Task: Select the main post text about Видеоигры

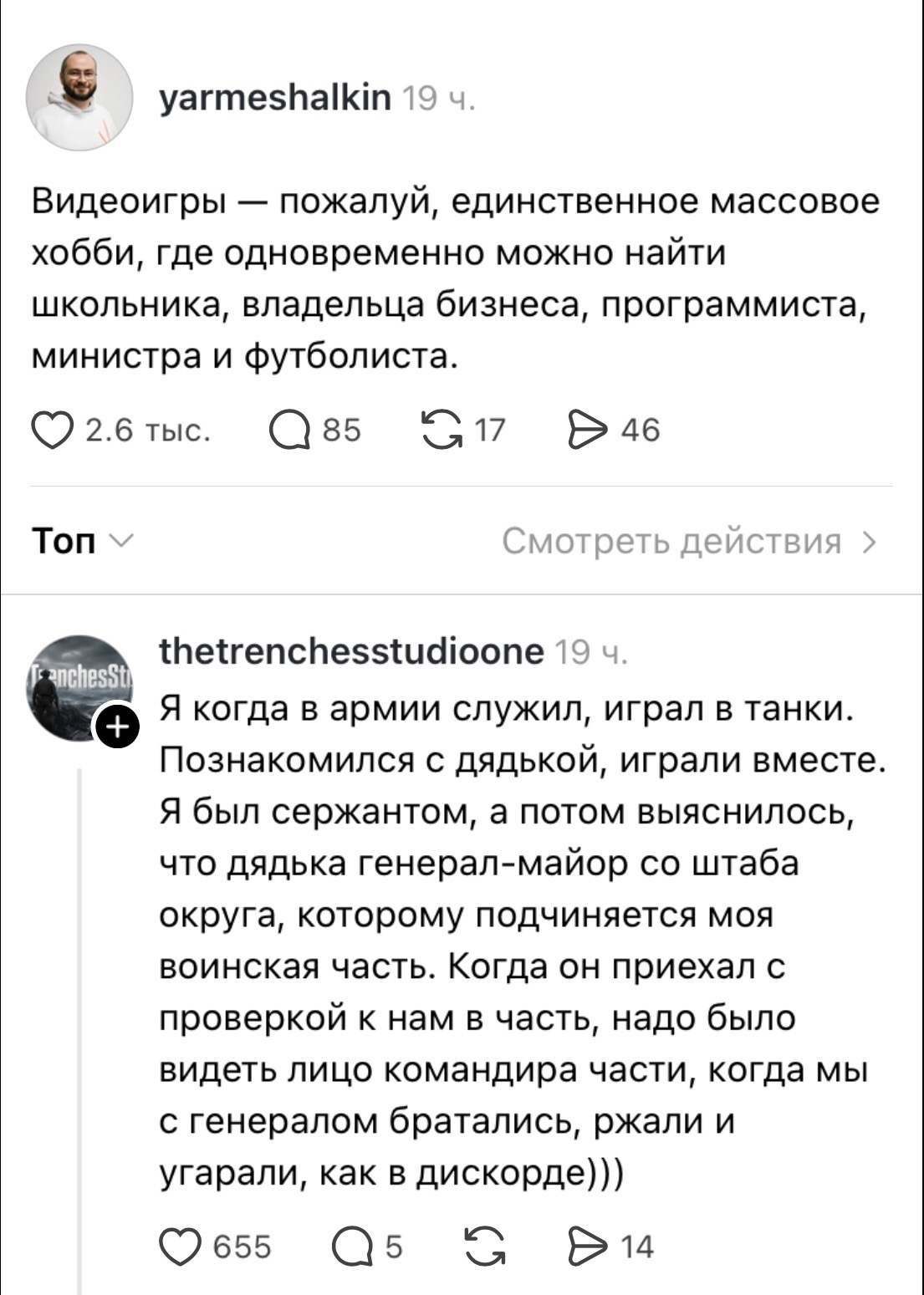Action: pos(457,279)
